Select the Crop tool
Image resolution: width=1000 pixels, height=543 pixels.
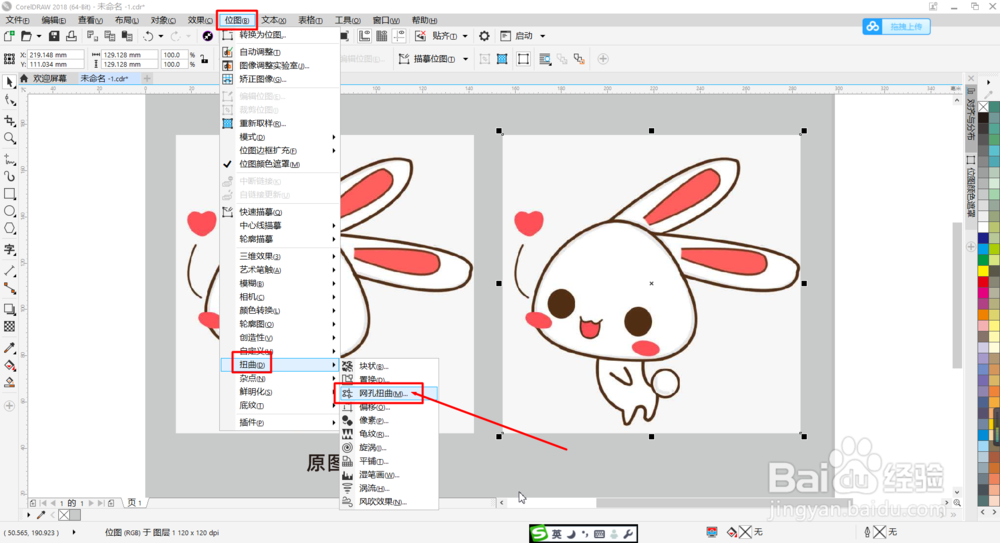tap(10, 121)
